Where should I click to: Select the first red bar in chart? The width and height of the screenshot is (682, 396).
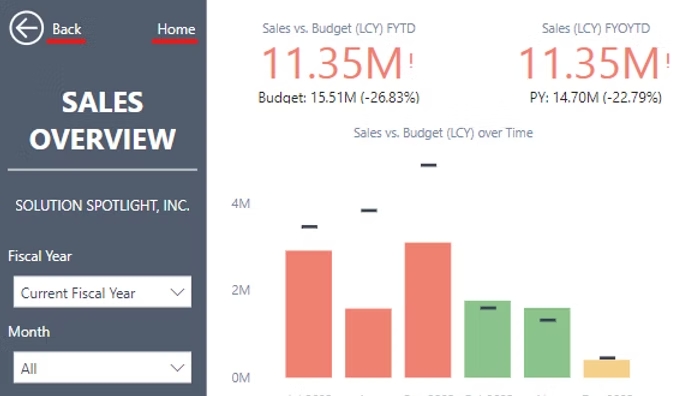pos(309,314)
